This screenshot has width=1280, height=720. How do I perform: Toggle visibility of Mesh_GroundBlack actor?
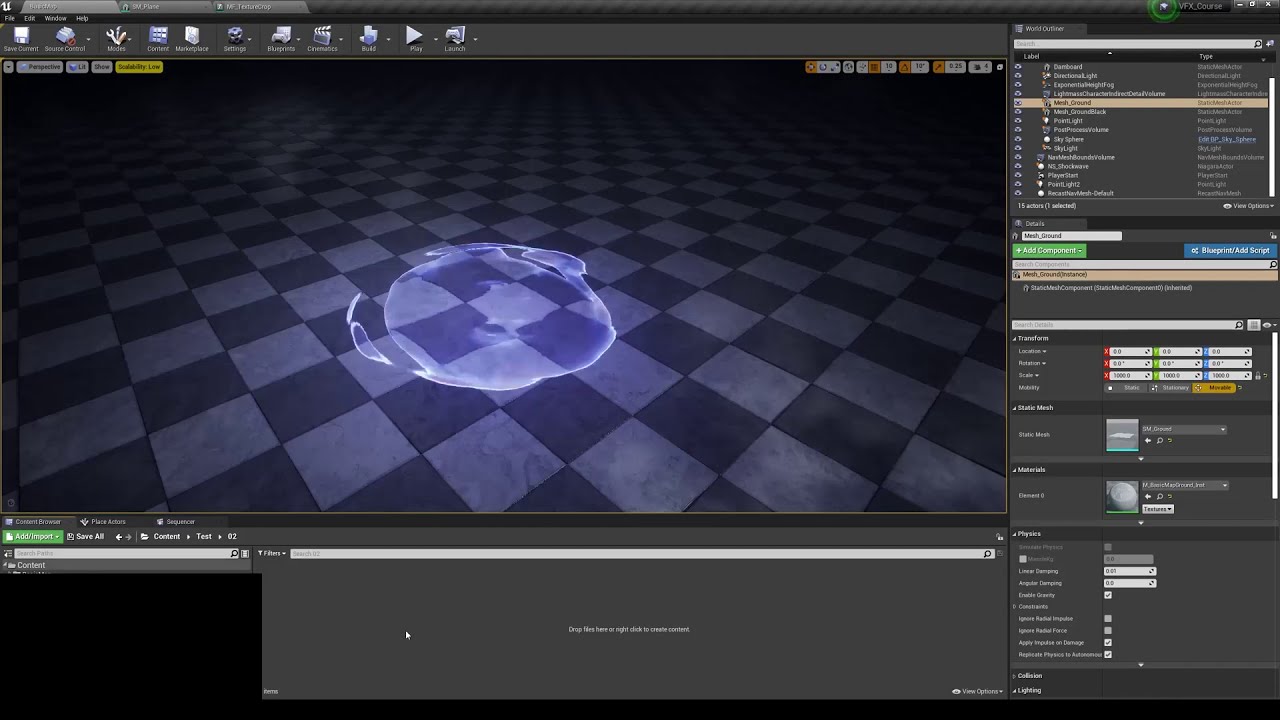[x=1018, y=112]
